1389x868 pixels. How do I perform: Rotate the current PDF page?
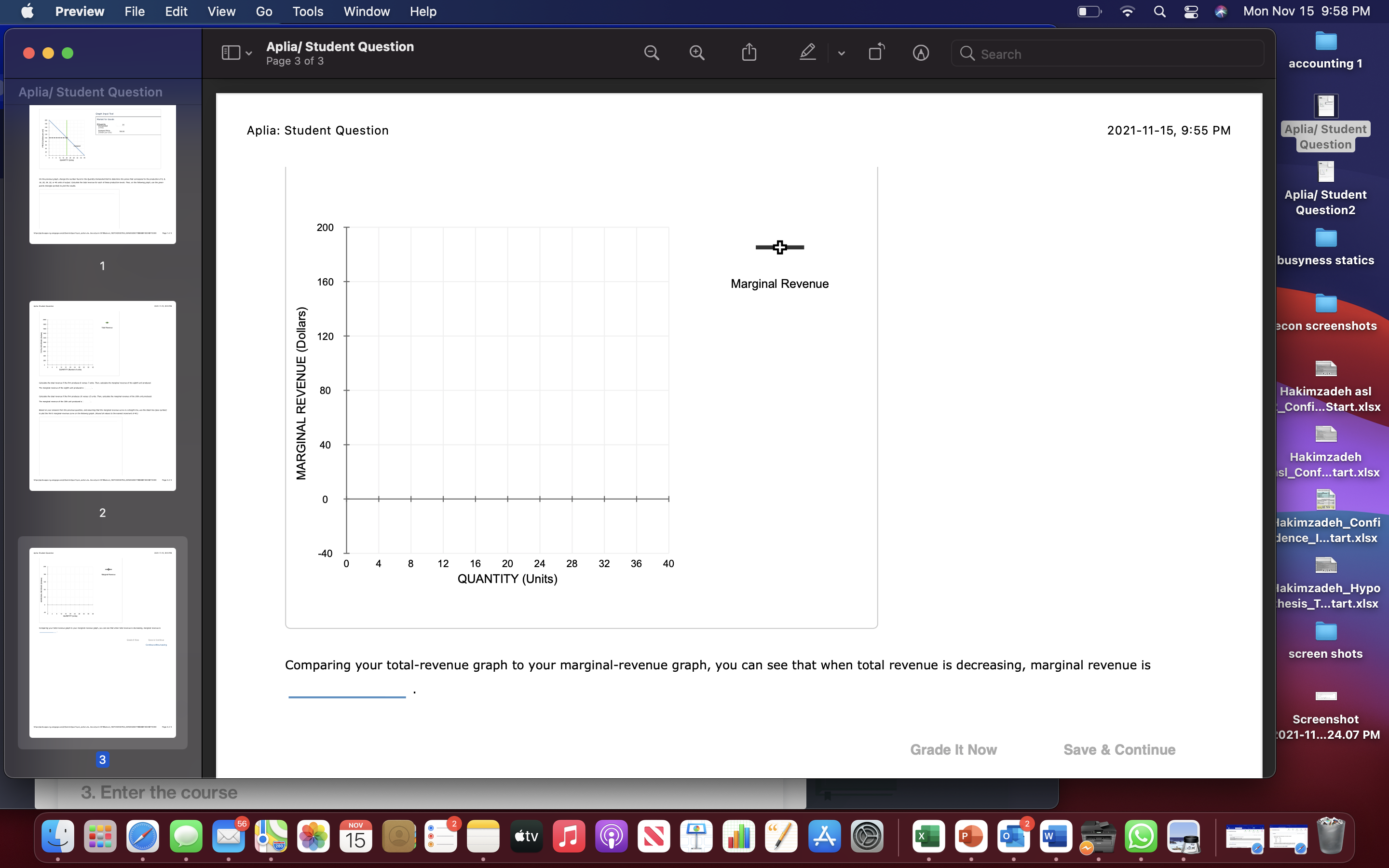876,52
